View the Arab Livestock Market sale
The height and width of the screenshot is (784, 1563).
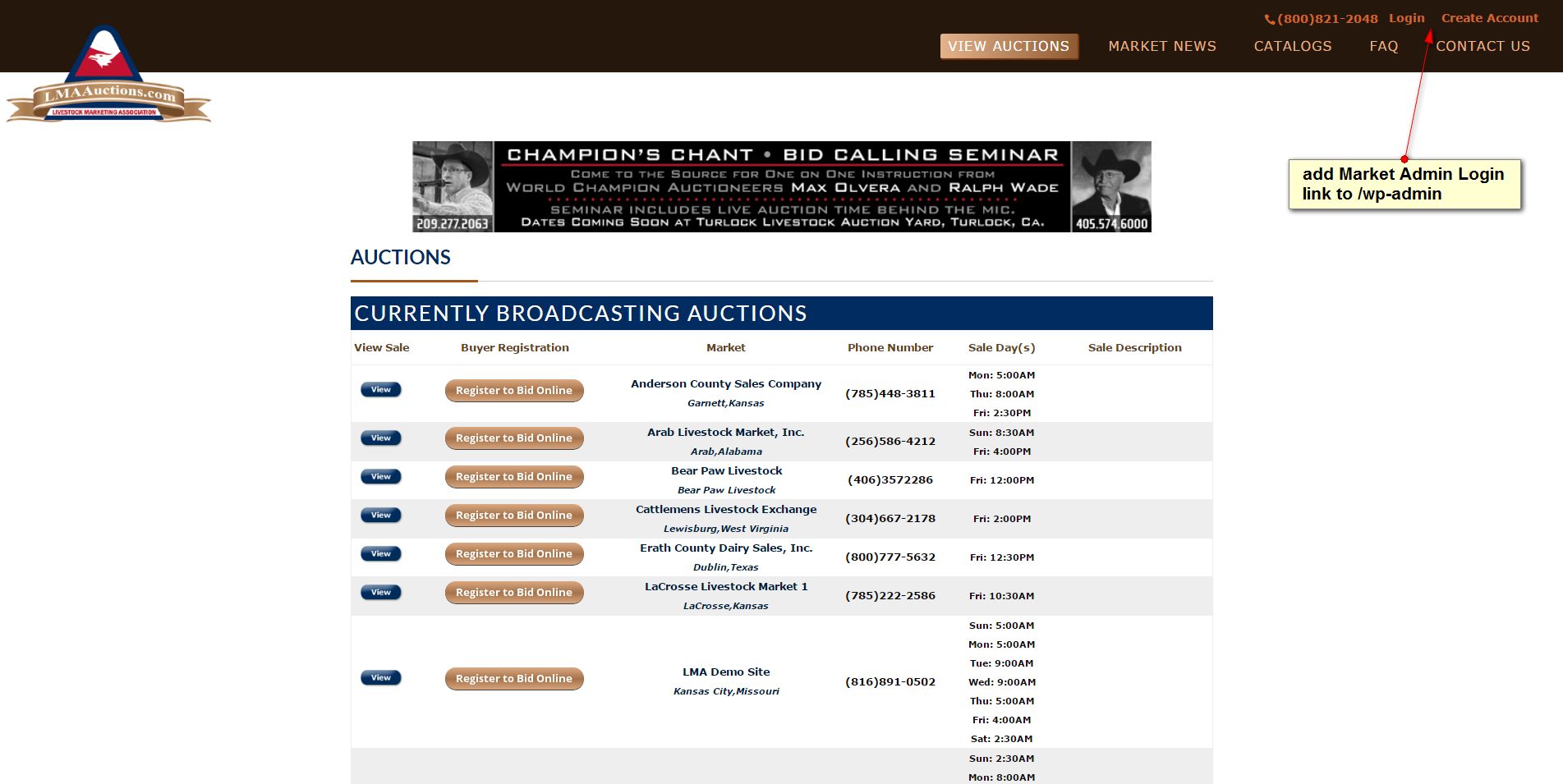point(381,438)
